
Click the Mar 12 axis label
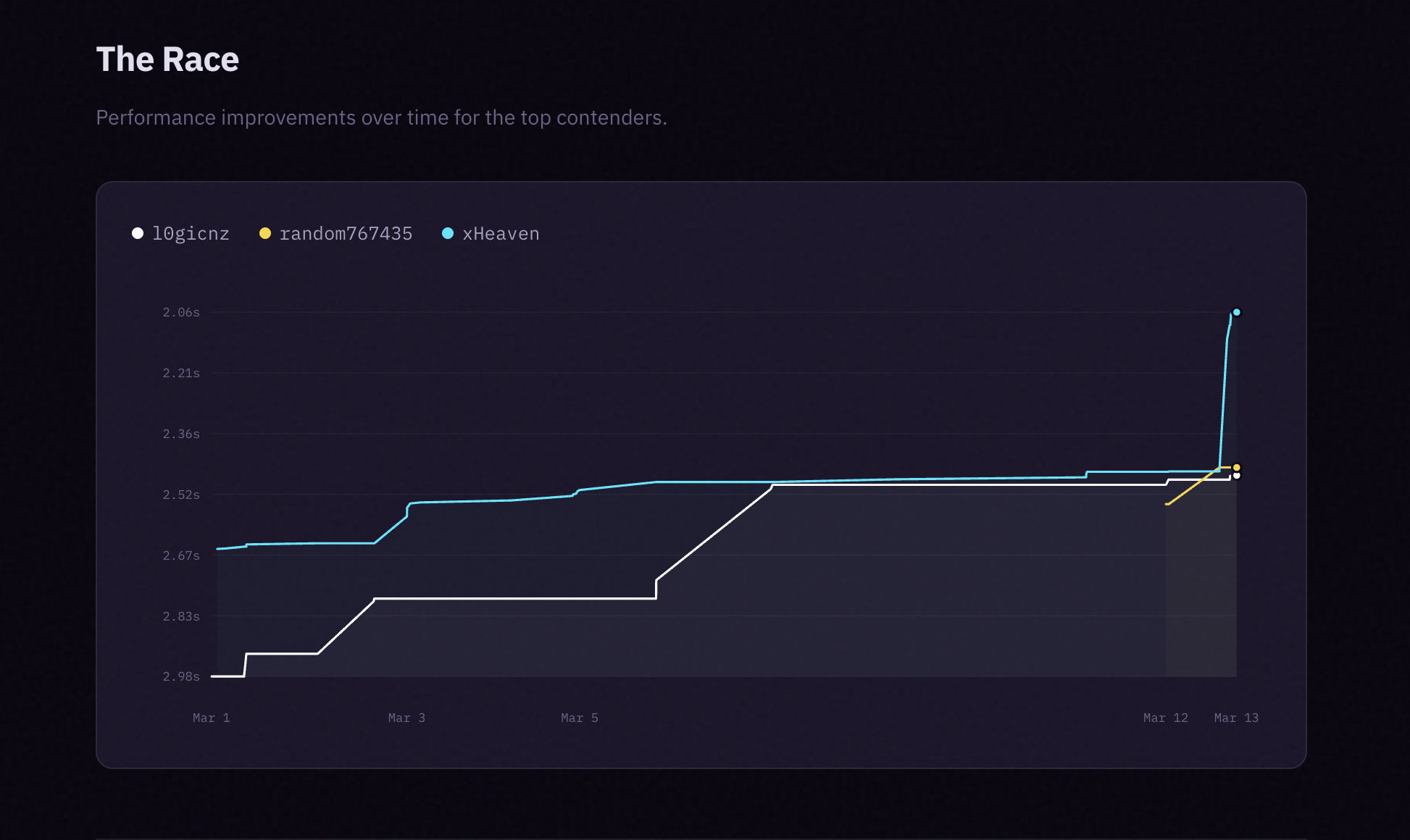coord(1165,718)
